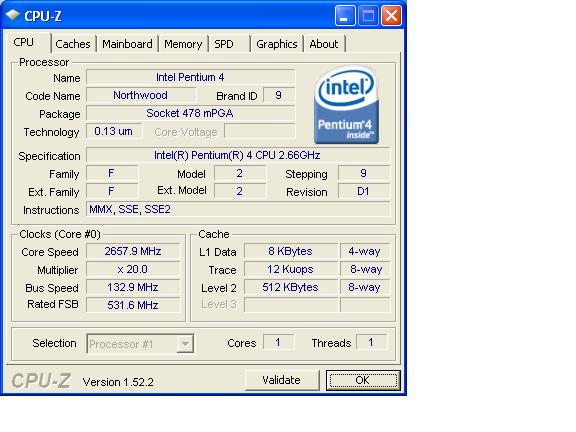Click the Core Speed value 2657.9 MHz

point(133,251)
